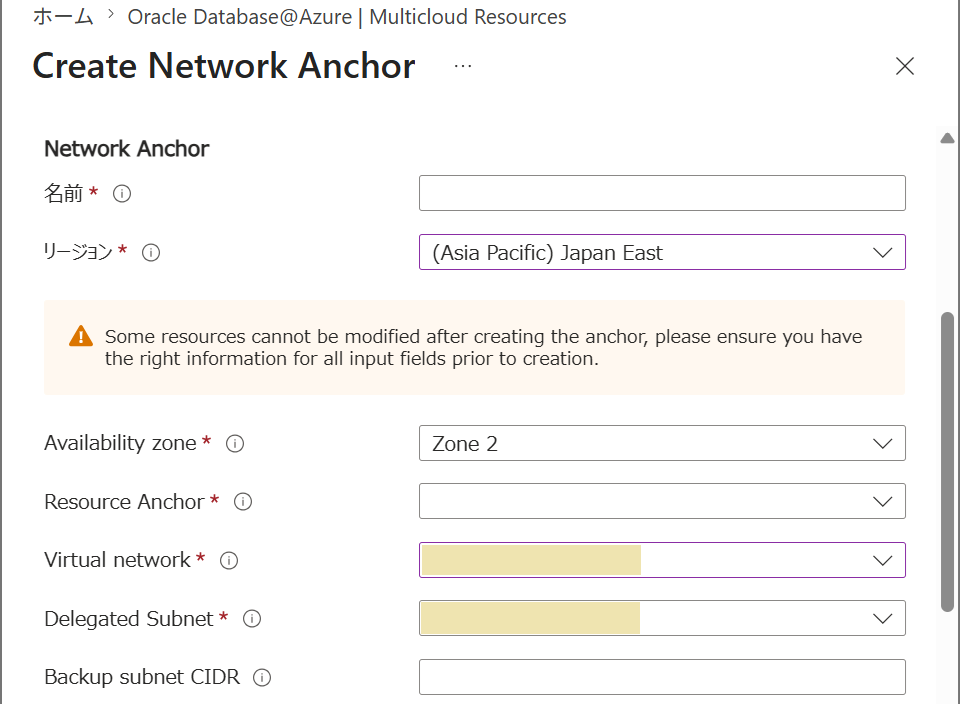Go to ホーム breadcrumb link

pyautogui.click(x=63, y=17)
